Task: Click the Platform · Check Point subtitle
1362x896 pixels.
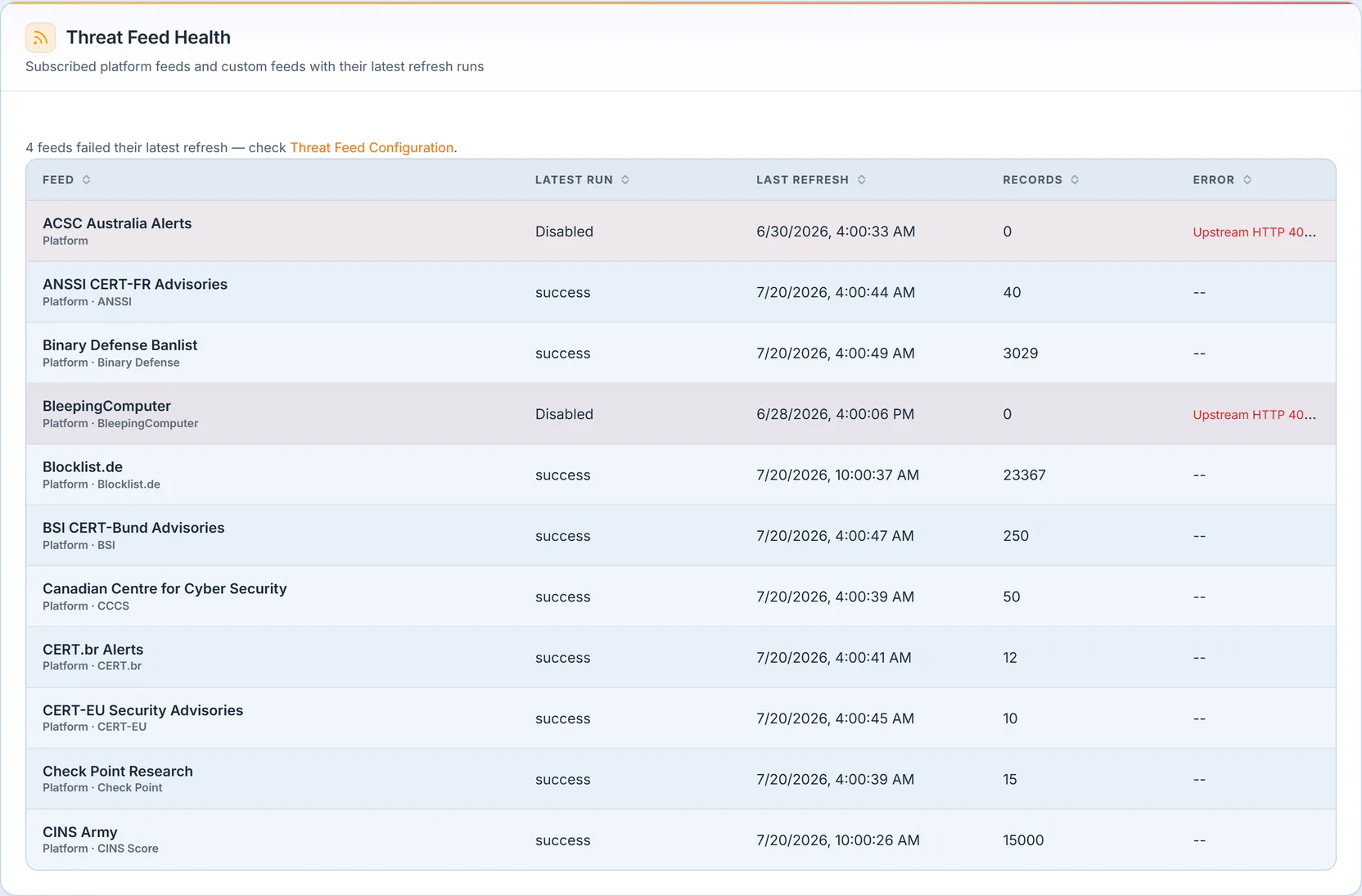Action: click(102, 788)
